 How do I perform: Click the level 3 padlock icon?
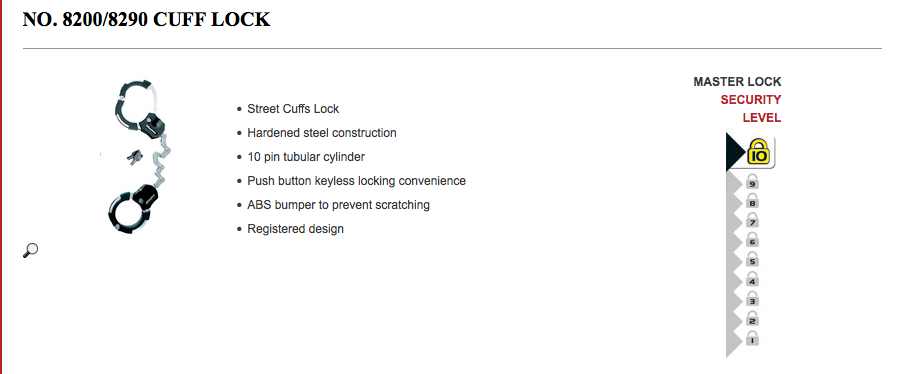pos(752,299)
